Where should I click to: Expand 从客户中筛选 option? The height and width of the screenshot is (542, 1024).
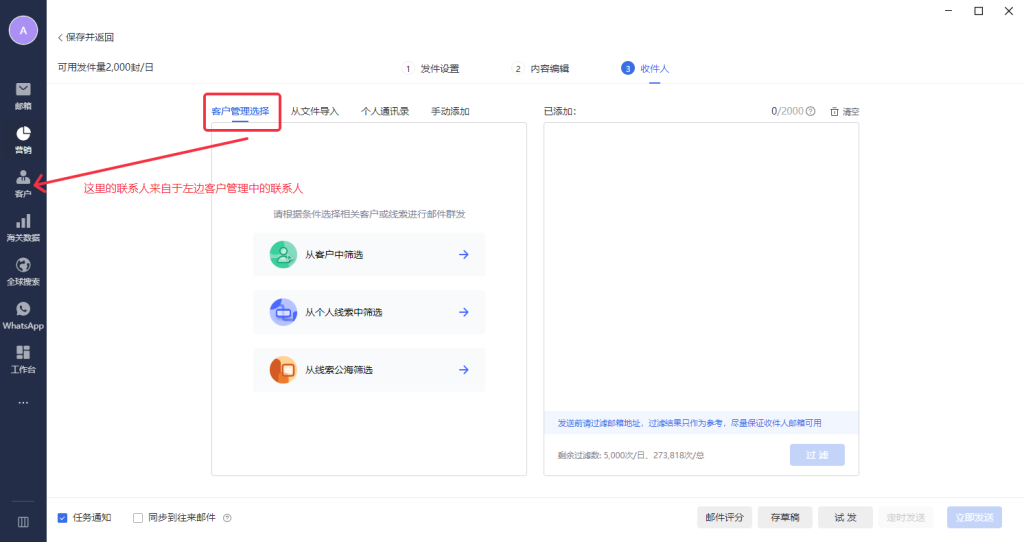(368, 255)
